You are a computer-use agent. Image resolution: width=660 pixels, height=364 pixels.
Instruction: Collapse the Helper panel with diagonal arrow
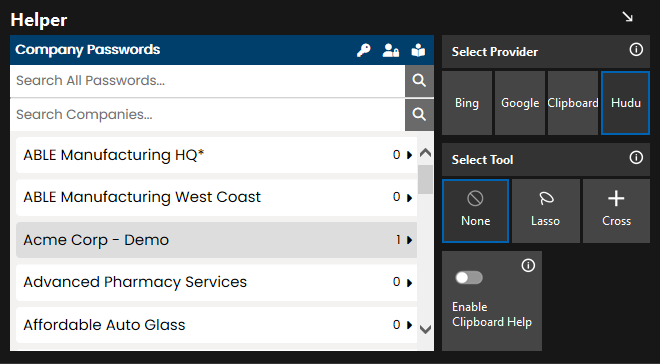pos(628,17)
